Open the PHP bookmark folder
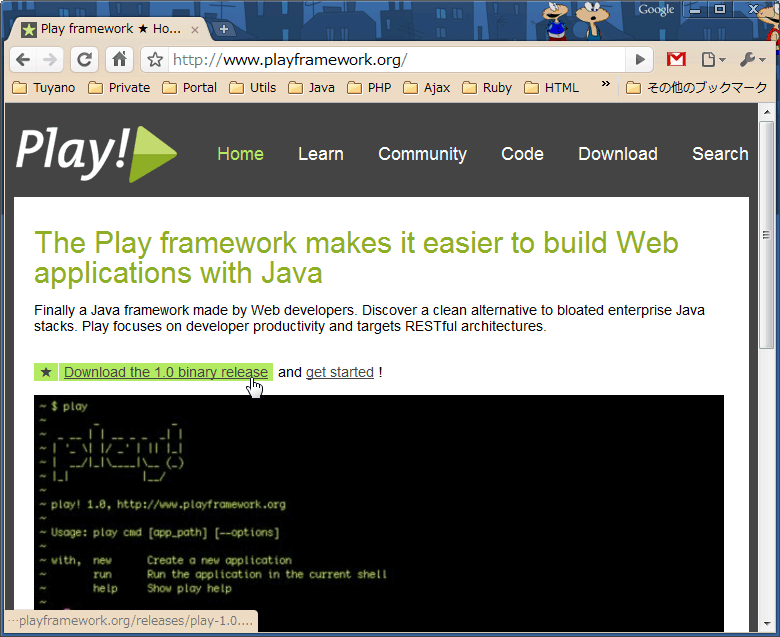 click(369, 88)
